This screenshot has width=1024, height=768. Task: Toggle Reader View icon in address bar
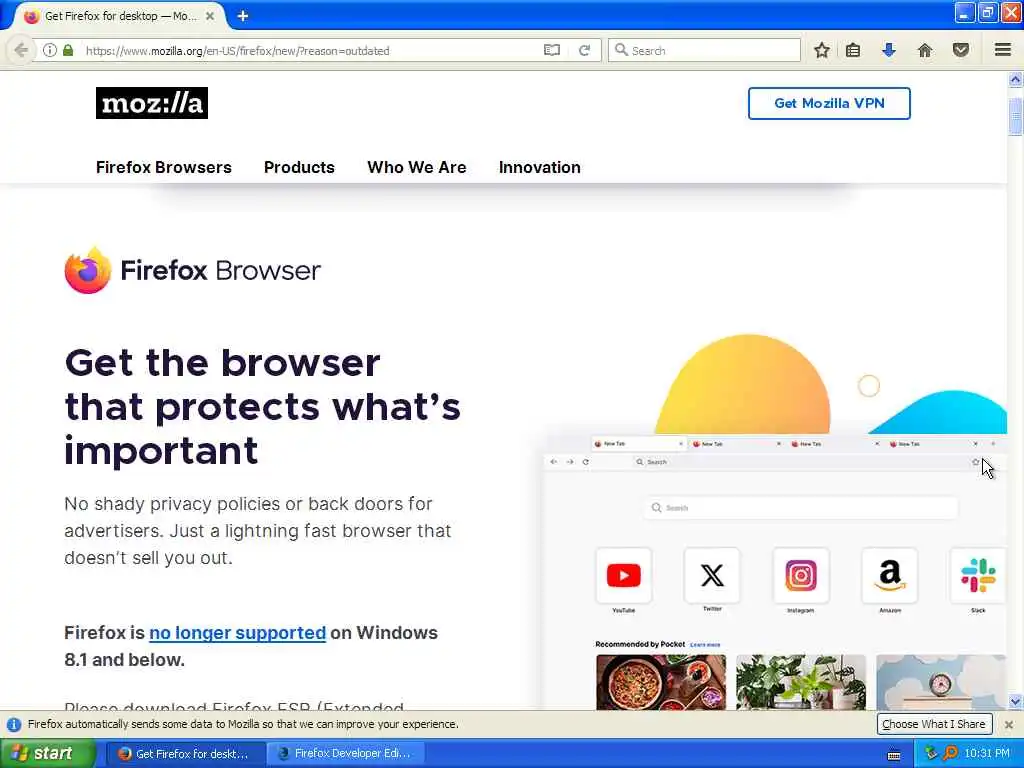pyautogui.click(x=552, y=50)
